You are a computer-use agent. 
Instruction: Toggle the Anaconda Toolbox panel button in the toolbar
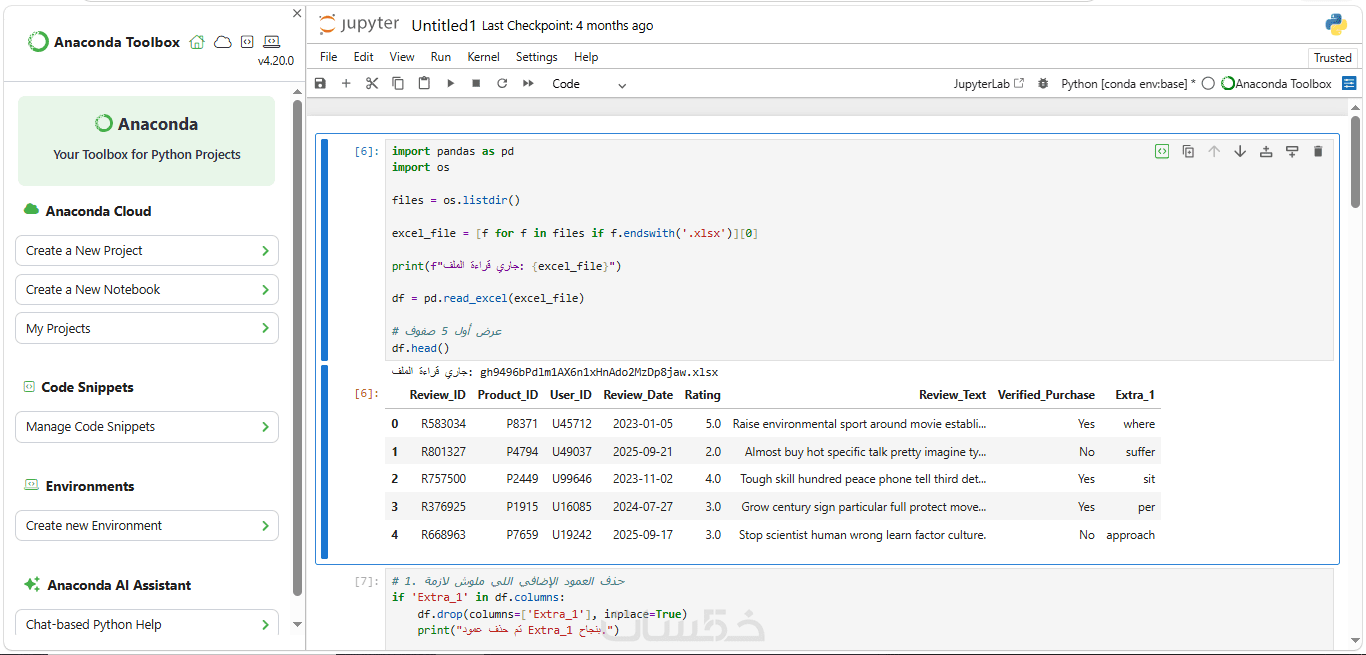[x=1350, y=84]
